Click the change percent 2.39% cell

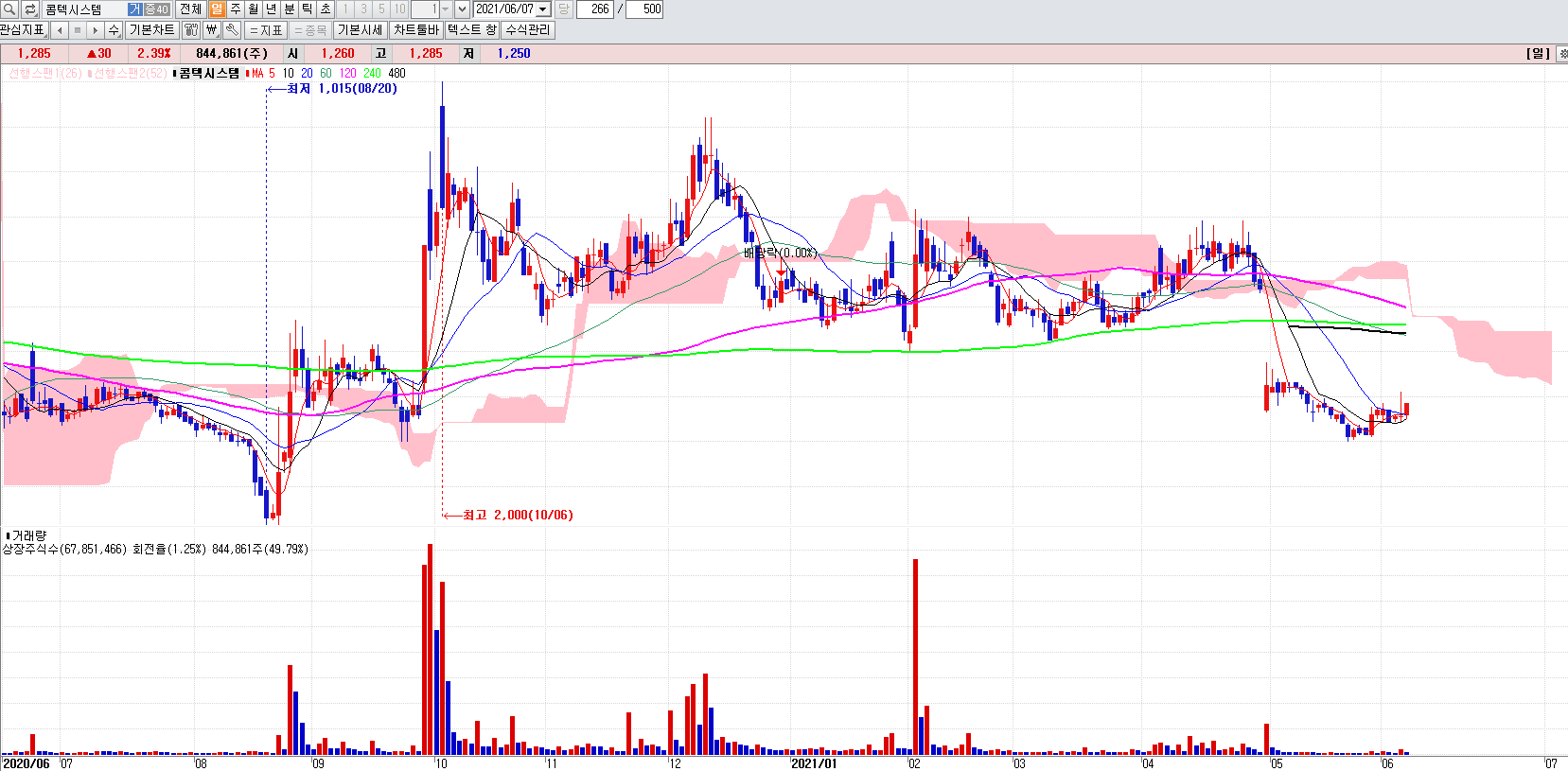[x=154, y=54]
